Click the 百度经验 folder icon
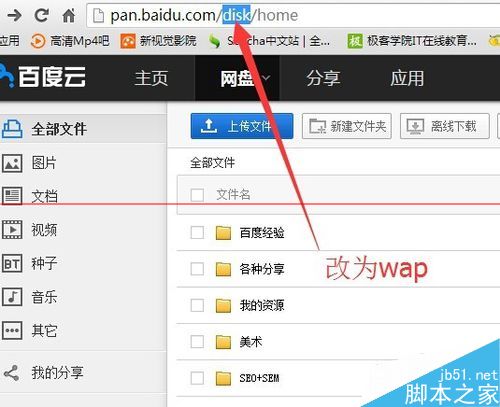This screenshot has width=500, height=407. click(223, 233)
